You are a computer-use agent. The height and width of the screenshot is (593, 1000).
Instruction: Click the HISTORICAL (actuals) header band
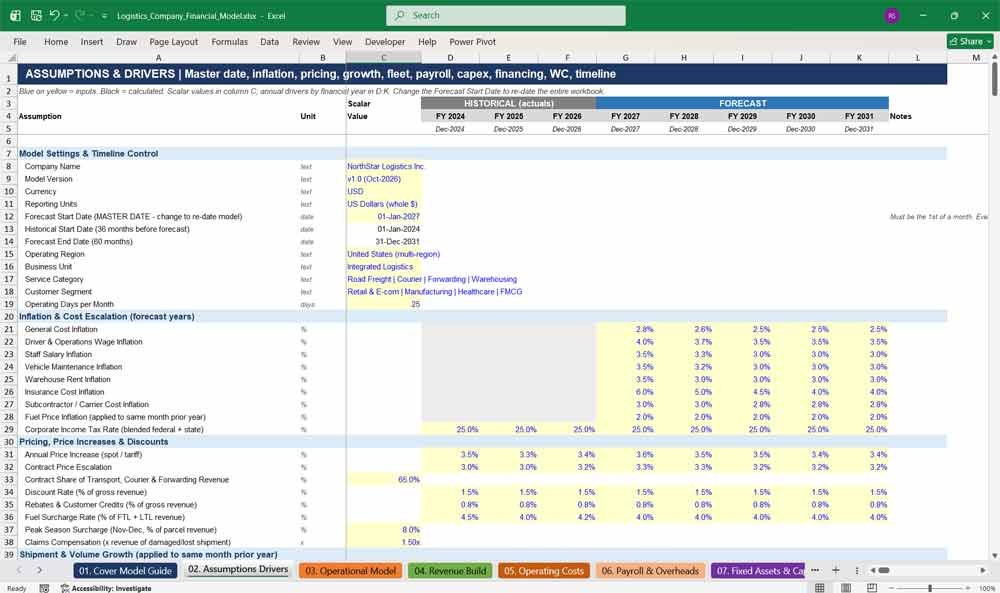click(x=508, y=103)
